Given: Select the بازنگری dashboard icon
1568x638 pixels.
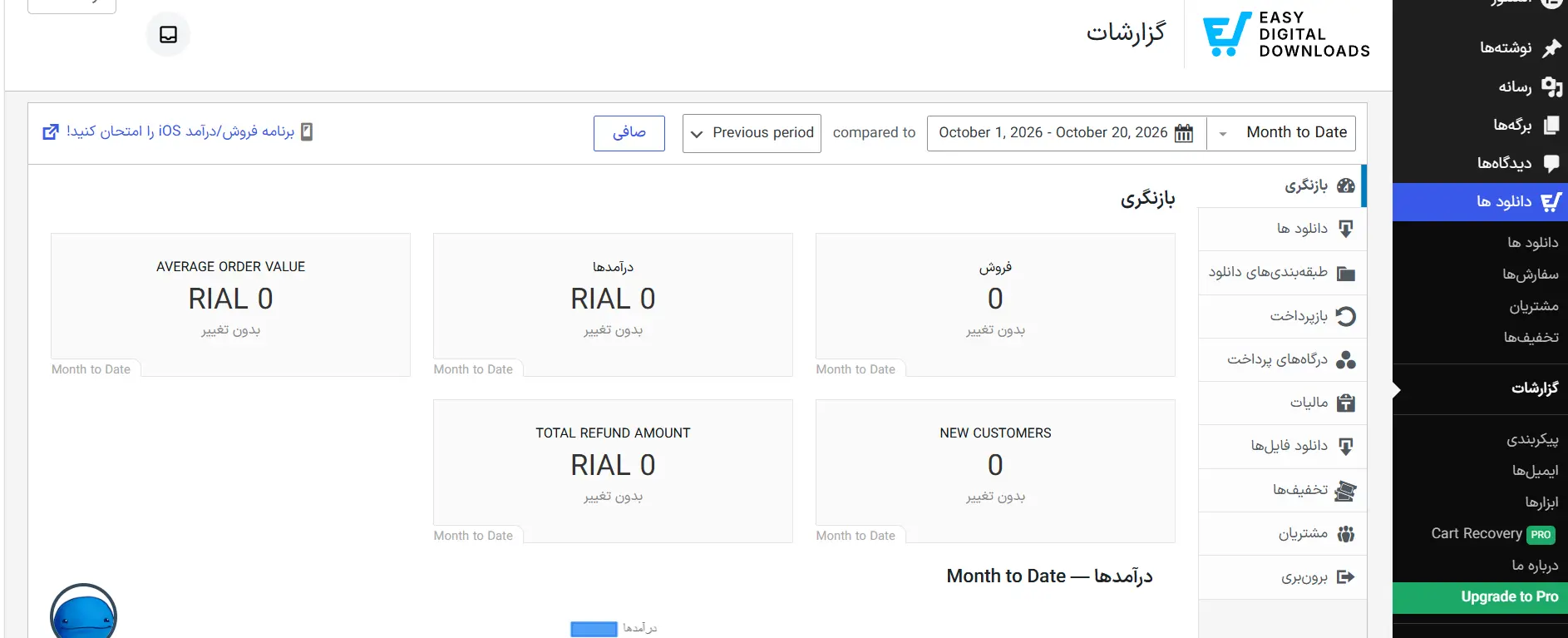Looking at the screenshot, I should 1346,185.
